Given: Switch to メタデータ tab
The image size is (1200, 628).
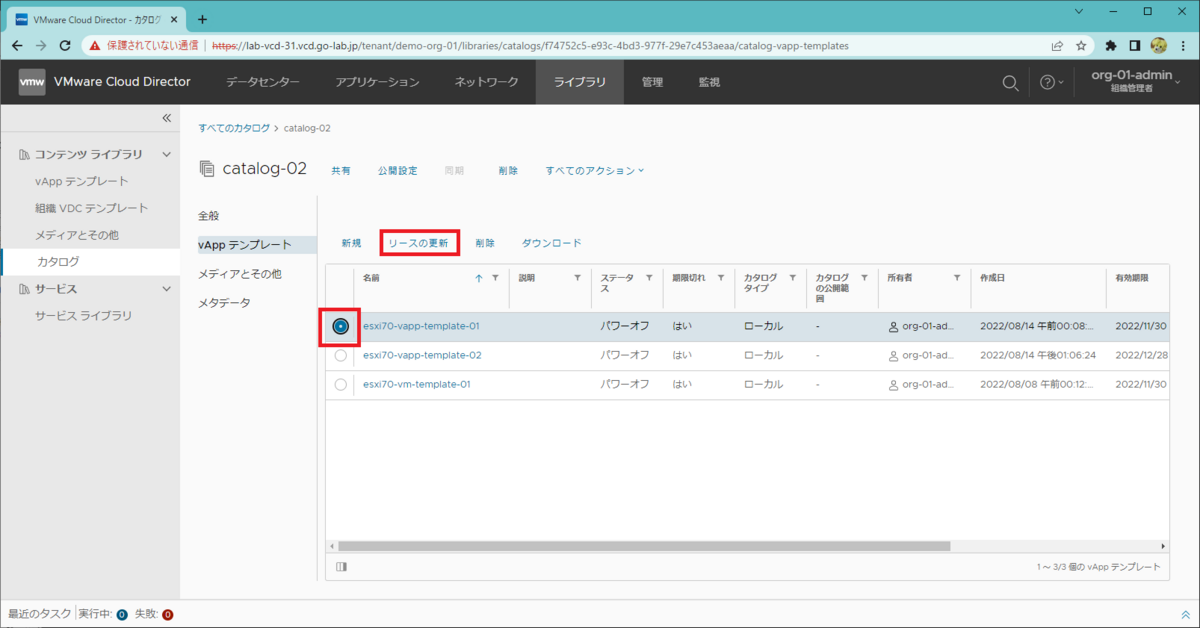Looking at the screenshot, I should pos(224,302).
